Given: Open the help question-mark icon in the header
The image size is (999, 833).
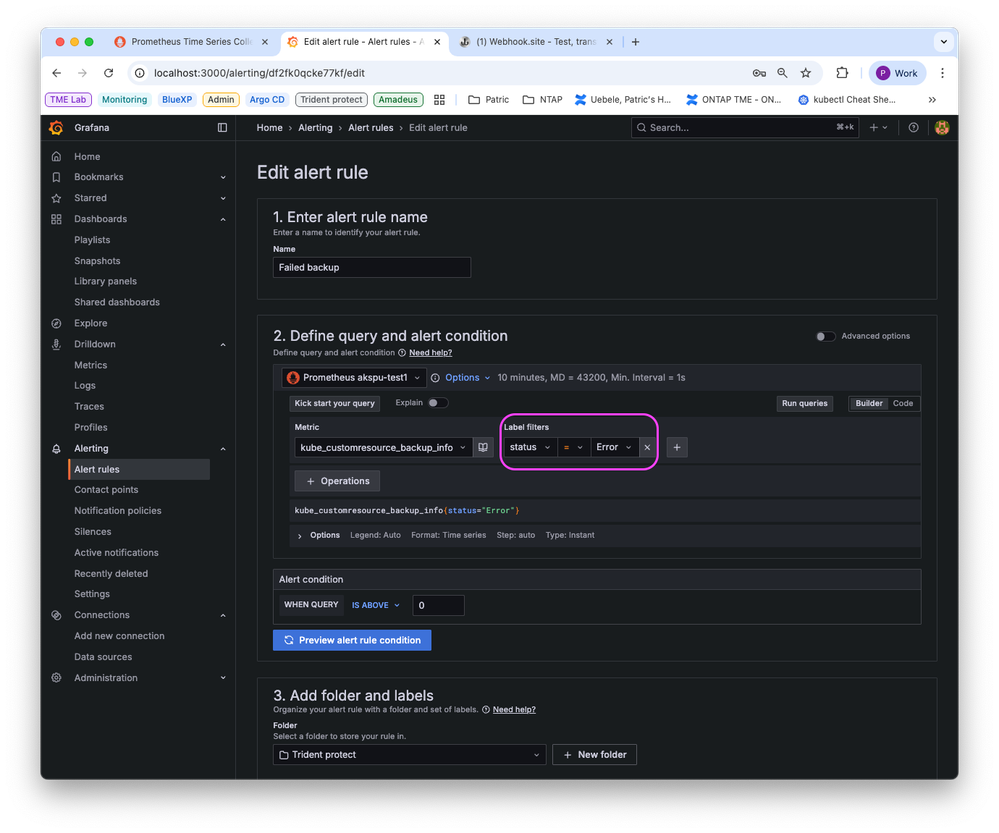Looking at the screenshot, I should click(913, 127).
